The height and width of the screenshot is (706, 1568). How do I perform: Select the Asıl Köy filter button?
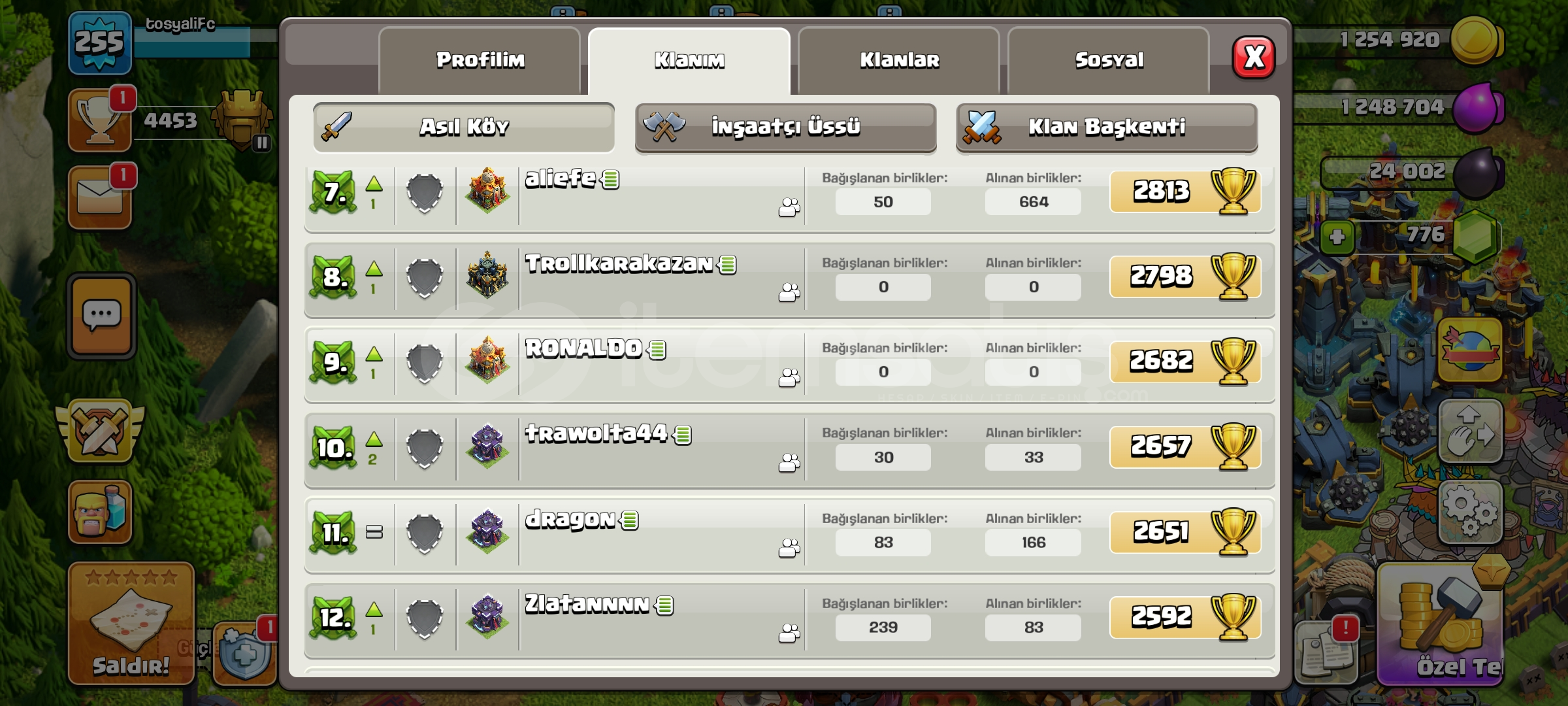[x=464, y=127]
